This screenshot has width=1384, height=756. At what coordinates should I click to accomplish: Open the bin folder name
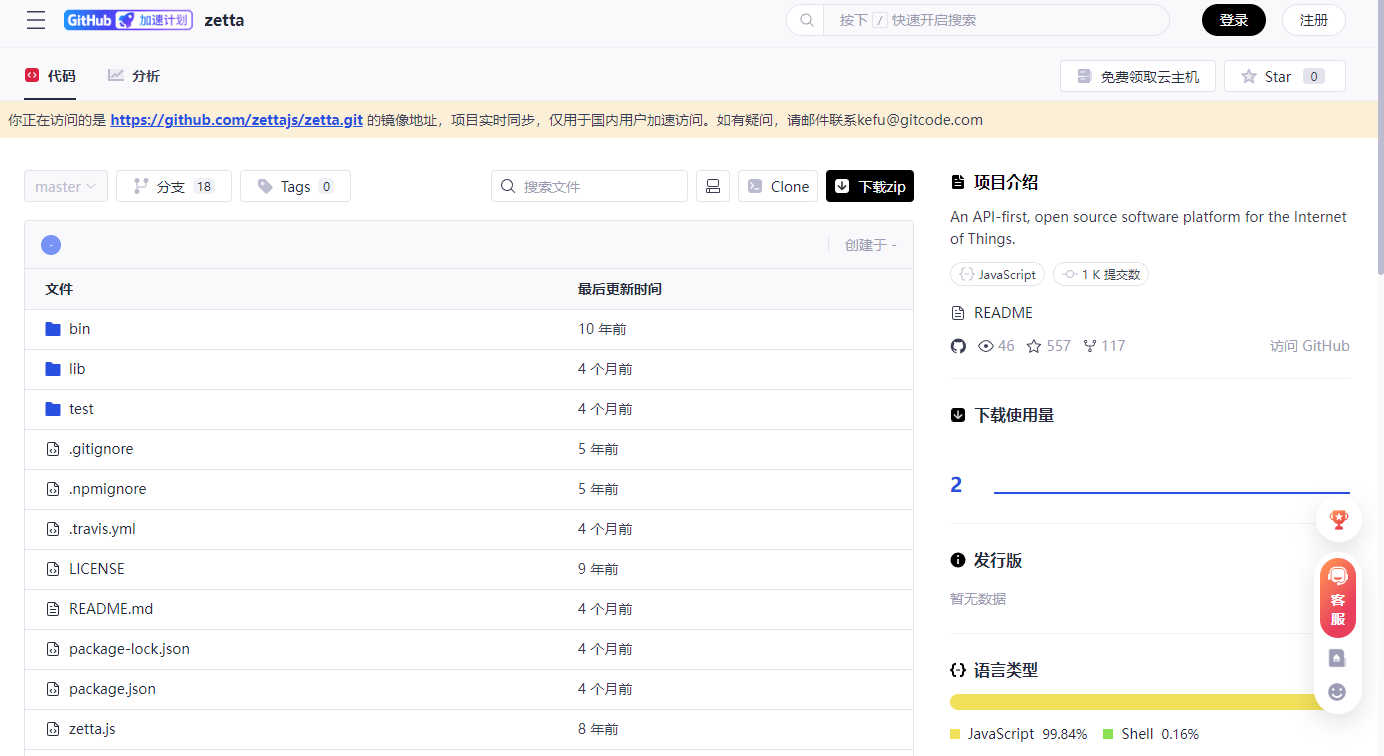pos(80,329)
